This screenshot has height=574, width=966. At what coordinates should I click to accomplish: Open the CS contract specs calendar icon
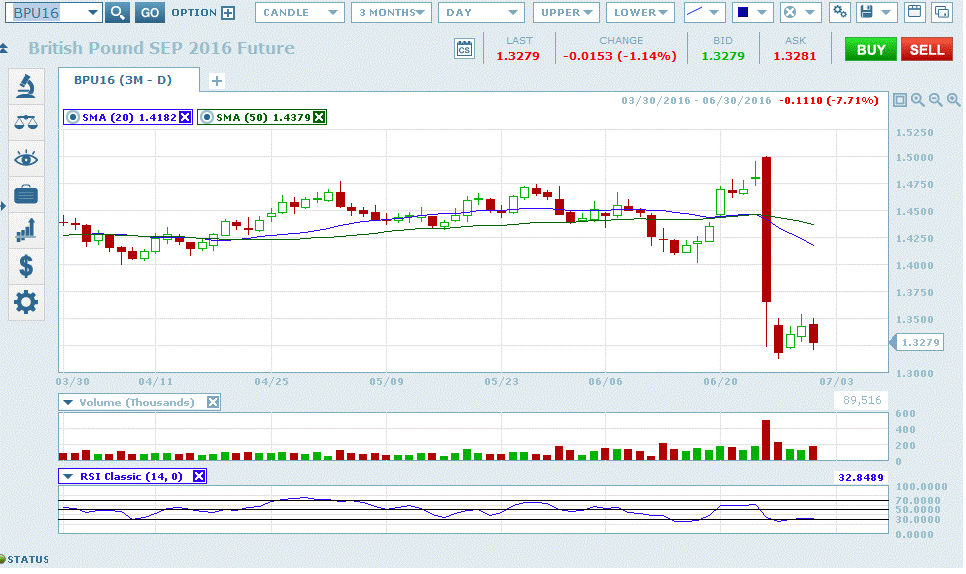(465, 49)
